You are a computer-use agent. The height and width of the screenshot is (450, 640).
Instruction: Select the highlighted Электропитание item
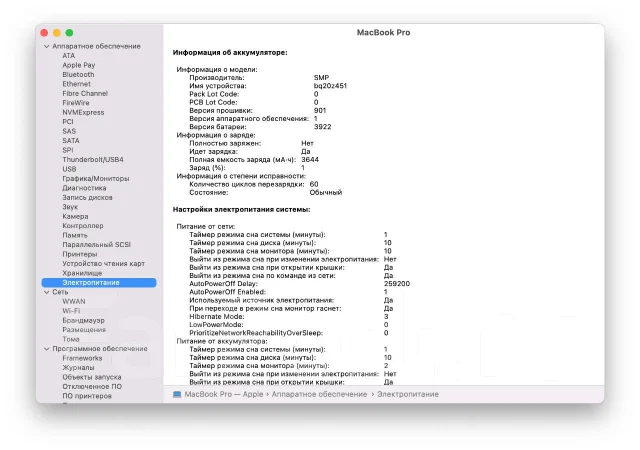click(99, 283)
